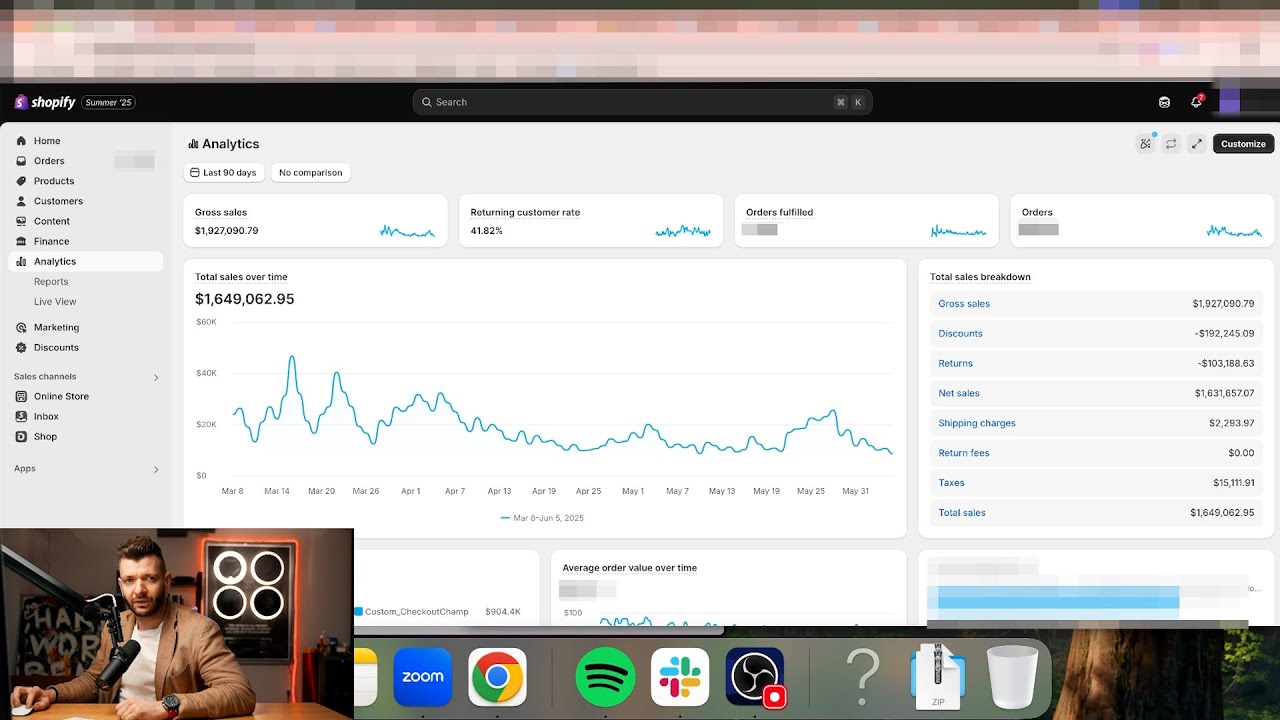Click the notifications bell icon
The height and width of the screenshot is (720, 1280).
(x=1196, y=102)
